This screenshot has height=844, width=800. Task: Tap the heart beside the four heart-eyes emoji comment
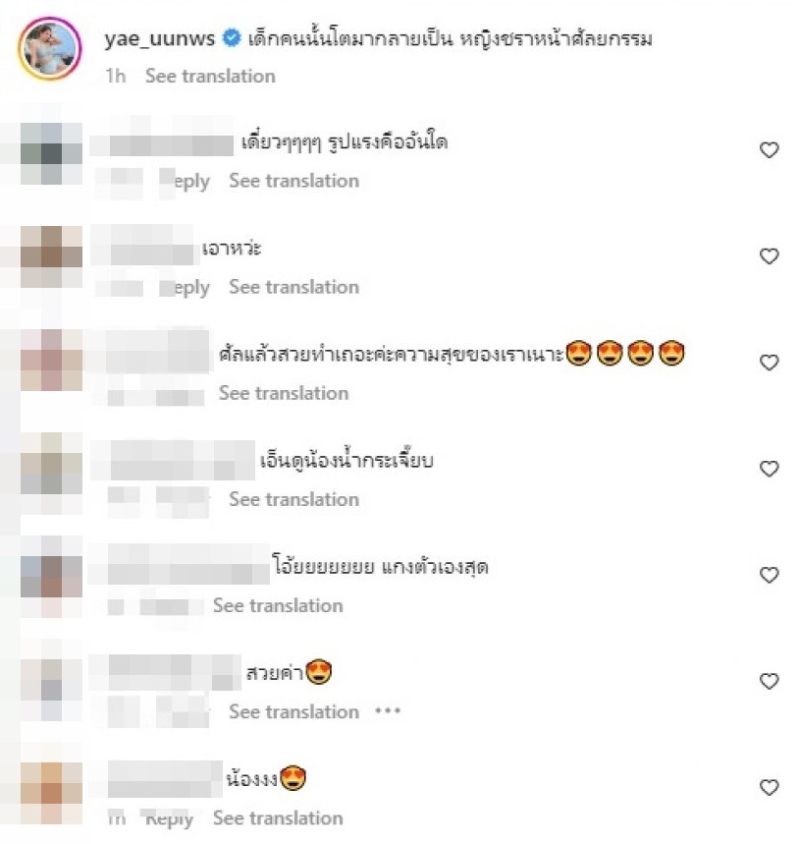click(x=769, y=362)
